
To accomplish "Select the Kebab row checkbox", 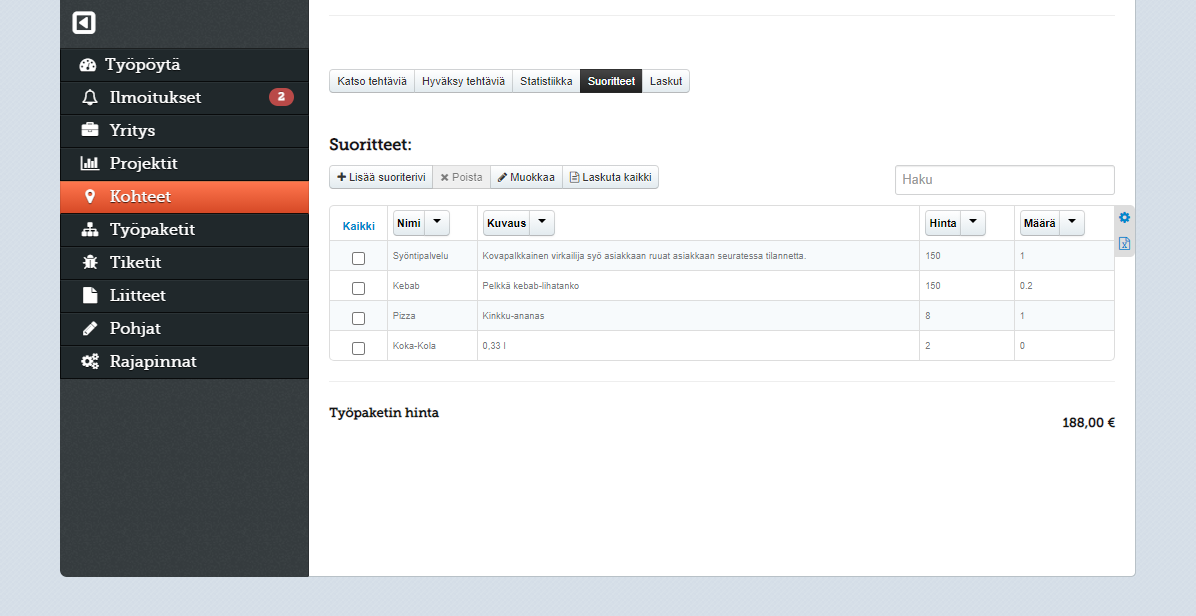I will (x=358, y=288).
